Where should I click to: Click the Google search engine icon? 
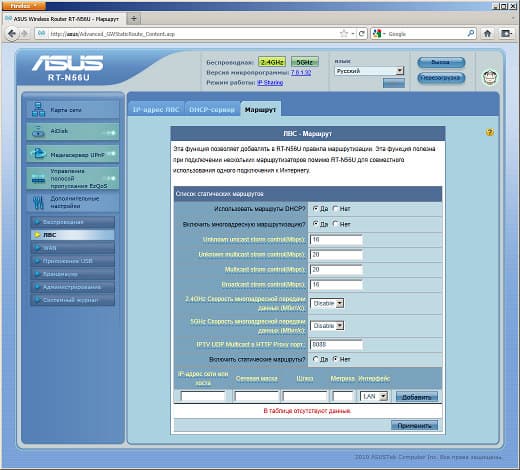pyautogui.click(x=377, y=34)
